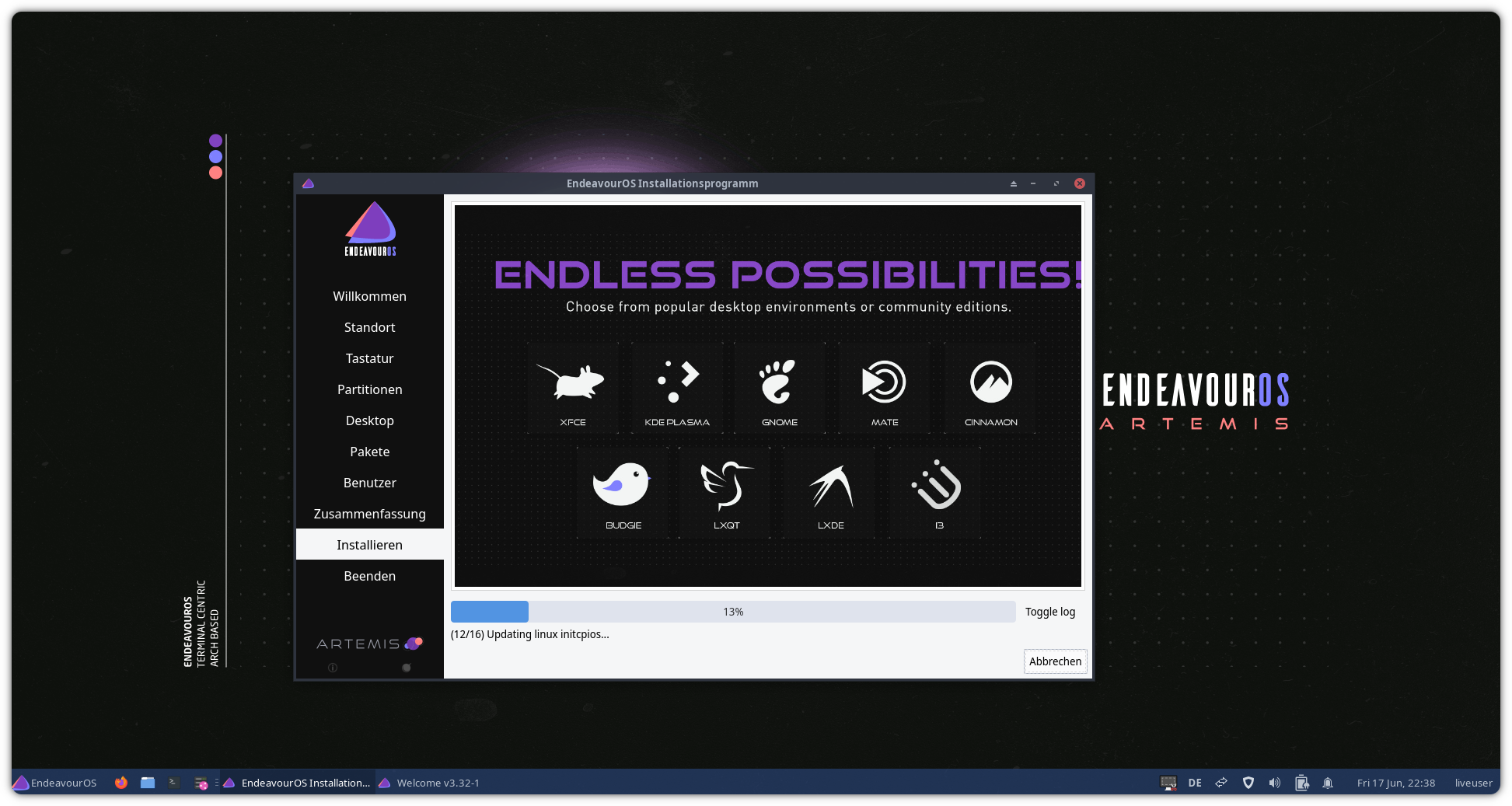
Task: Click the GNOME footprint icon
Action: pyautogui.click(x=778, y=382)
